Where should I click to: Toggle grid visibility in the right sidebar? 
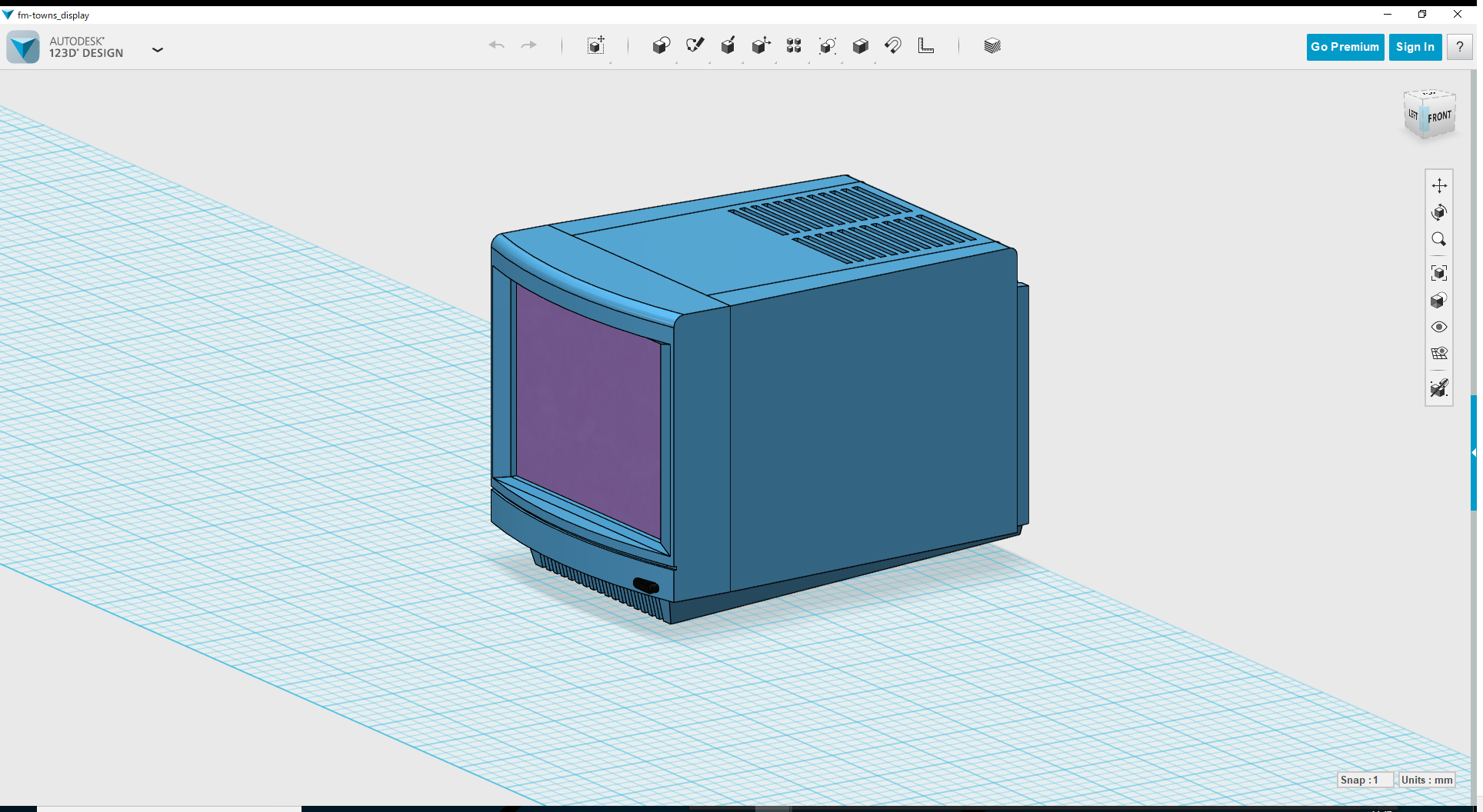[x=1439, y=353]
